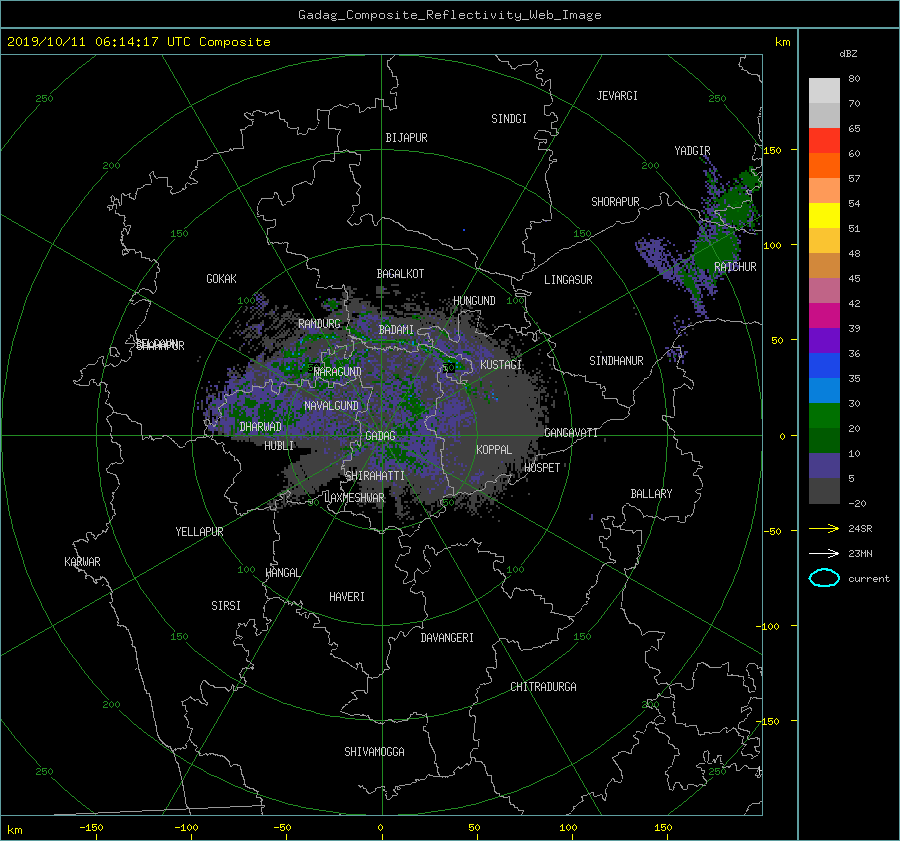900x841 pixels.
Task: Click the SINDGI city label
Action: click(x=509, y=119)
